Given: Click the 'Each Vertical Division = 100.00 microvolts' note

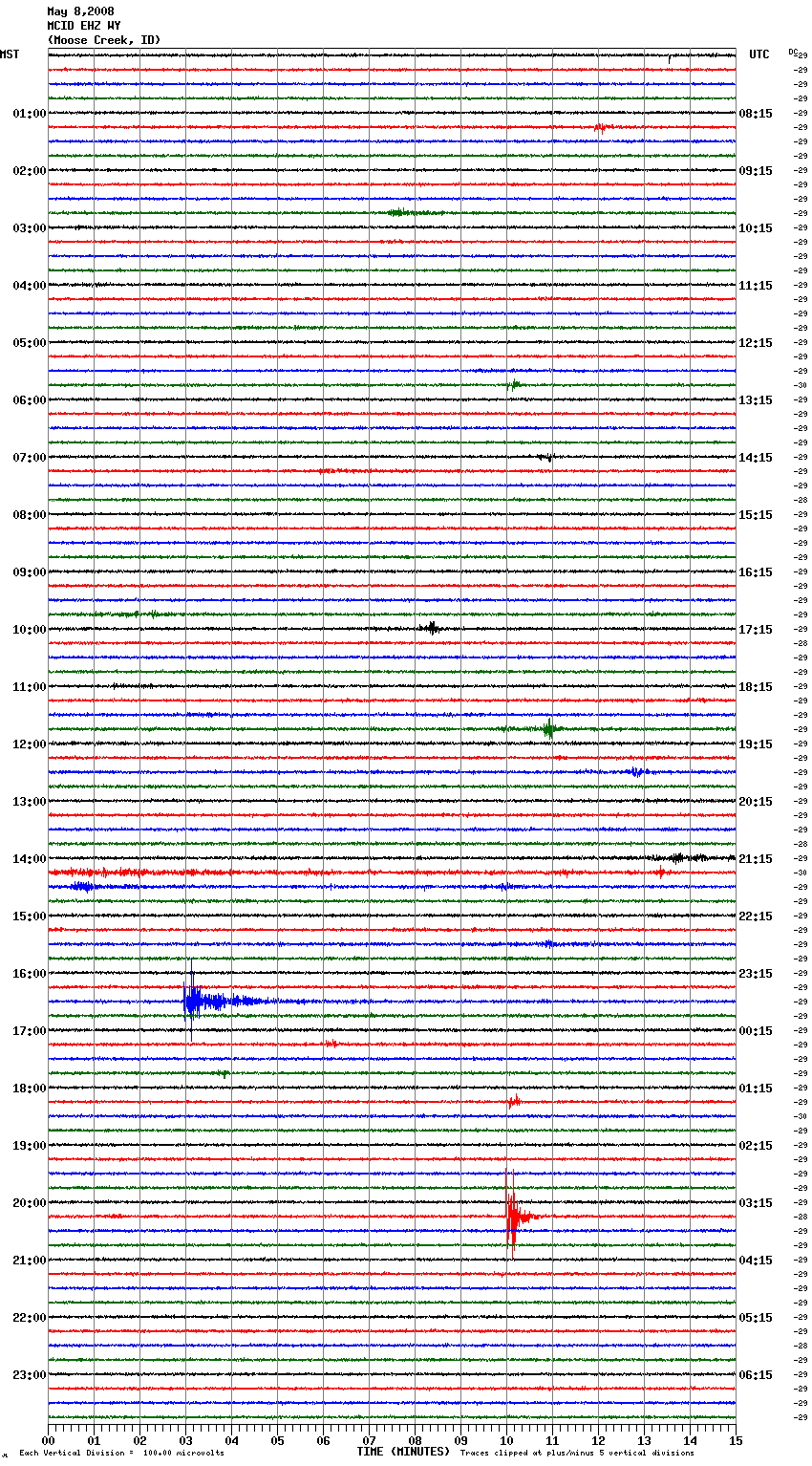Looking at the screenshot, I should 121,1453.
